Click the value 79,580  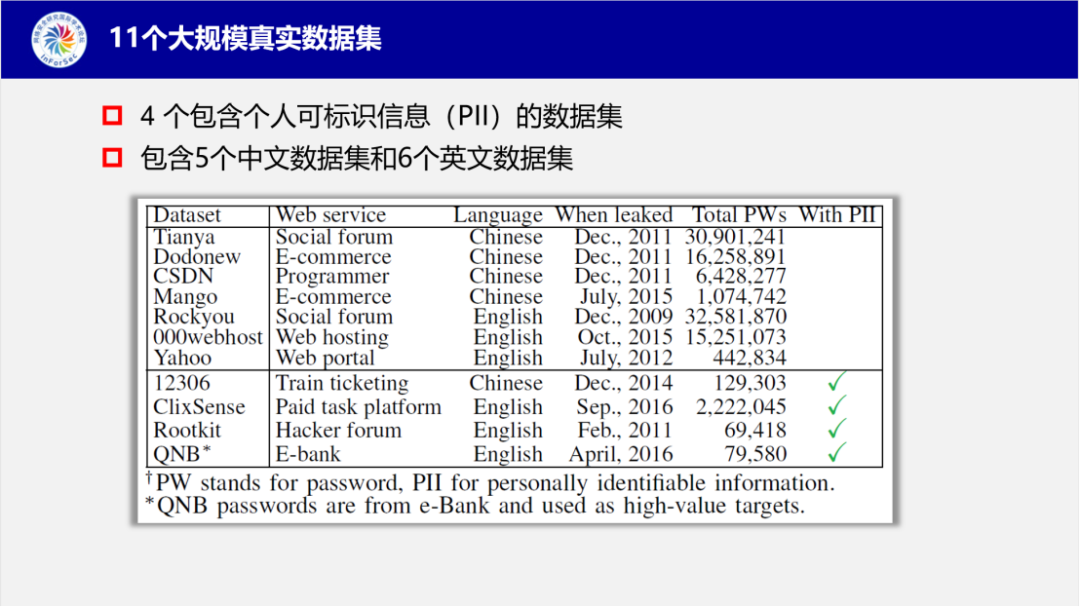pos(755,455)
